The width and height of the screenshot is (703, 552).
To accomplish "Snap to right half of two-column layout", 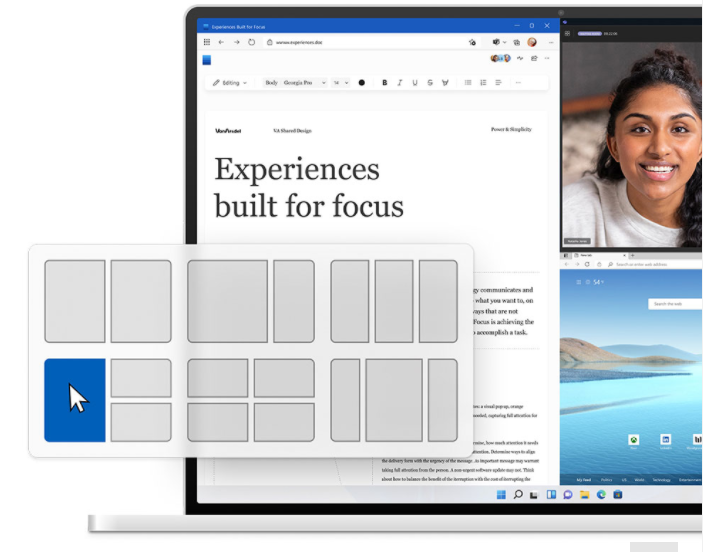I will 141,301.
